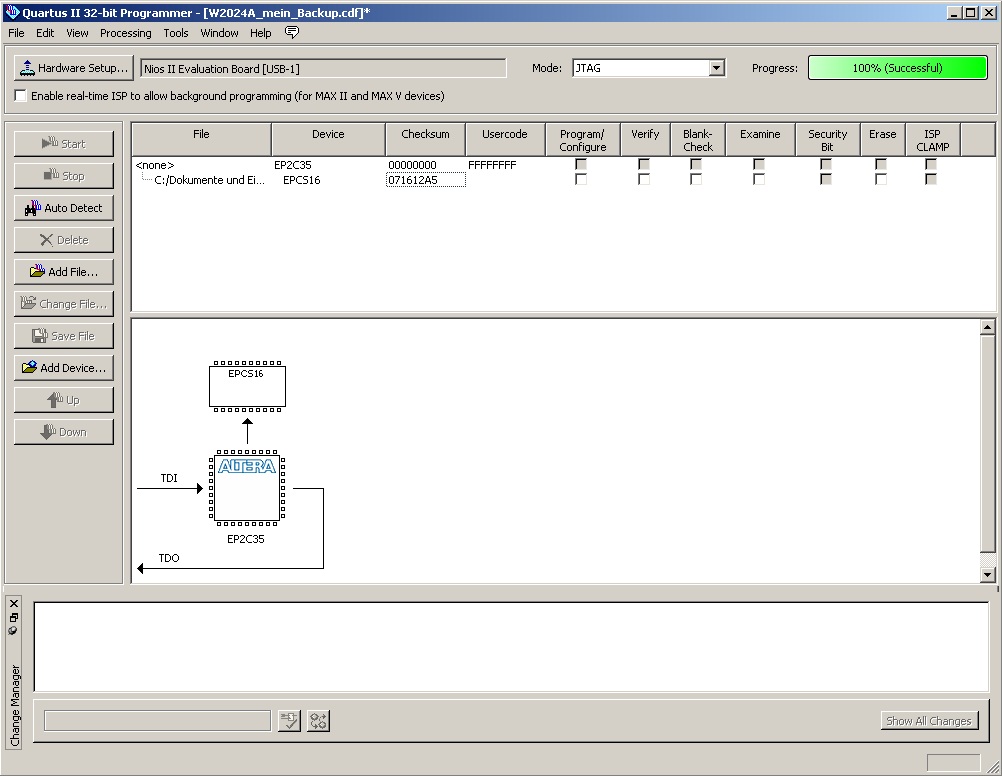The height and width of the screenshot is (776, 1002).
Task: Click Change Manager float/dock icon
Action: tap(13, 617)
